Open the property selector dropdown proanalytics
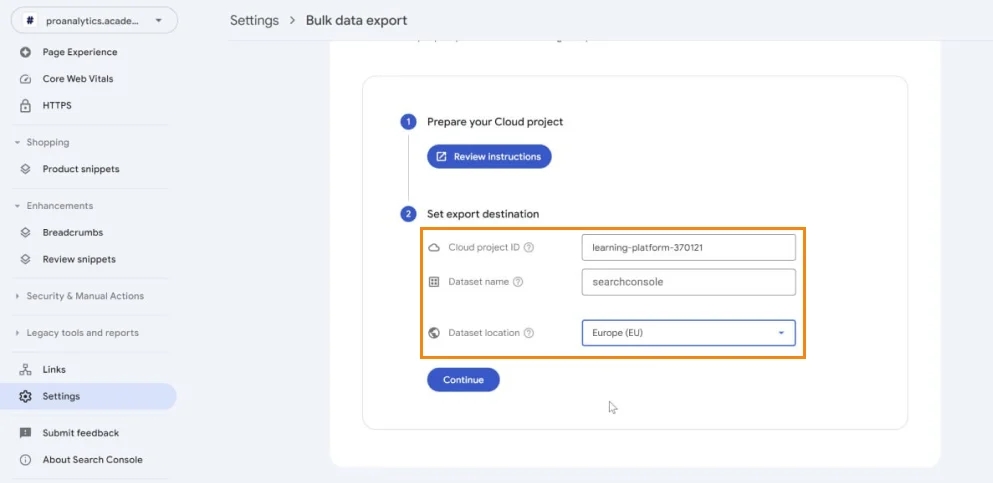 click(94, 20)
